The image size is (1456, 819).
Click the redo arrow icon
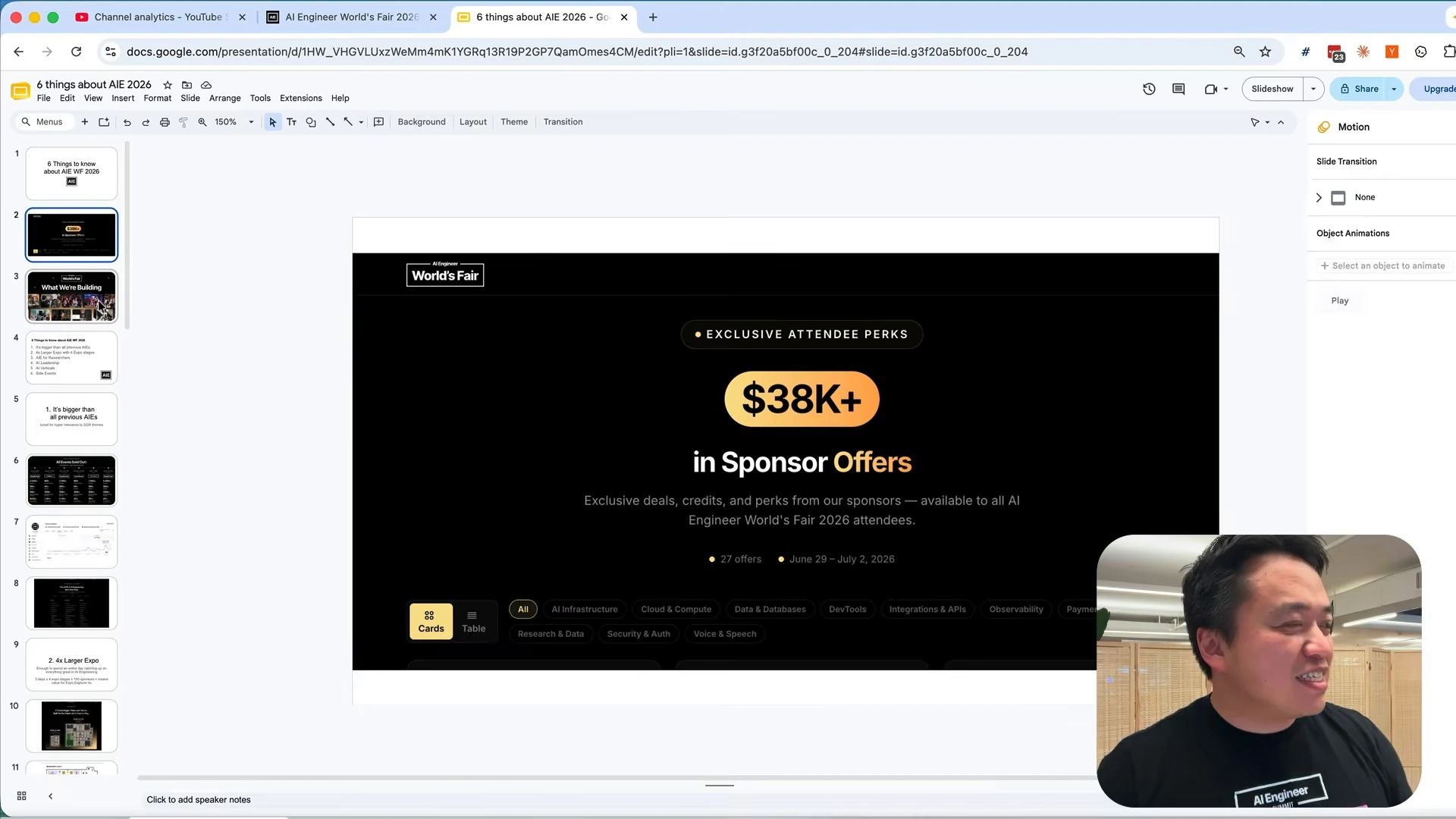coord(146,122)
